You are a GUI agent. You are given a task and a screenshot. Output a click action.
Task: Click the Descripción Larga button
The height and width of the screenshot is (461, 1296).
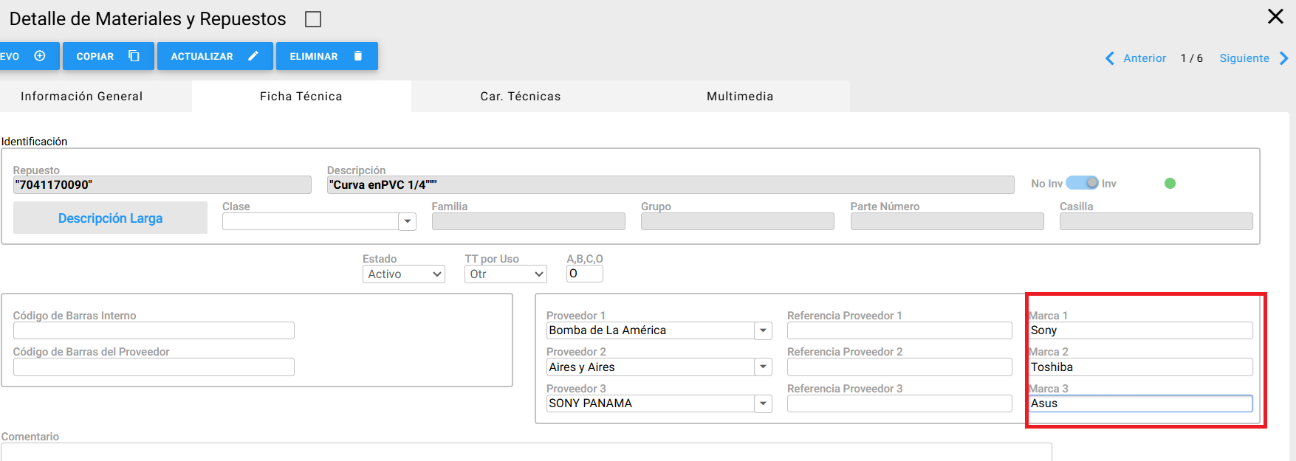pos(110,218)
